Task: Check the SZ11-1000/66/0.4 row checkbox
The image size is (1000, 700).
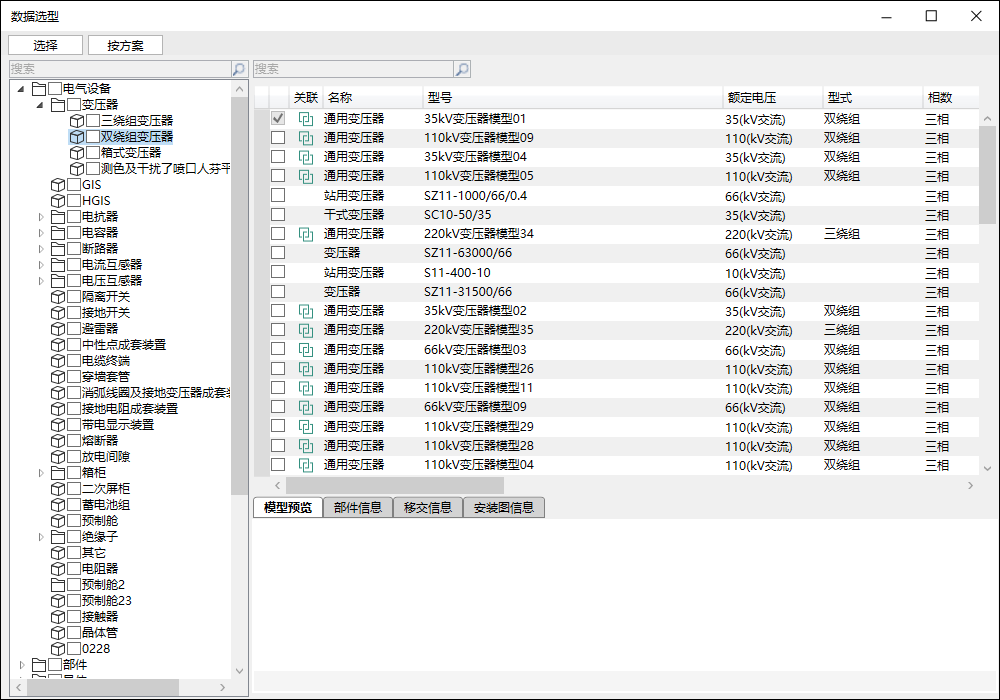Action: [x=278, y=195]
